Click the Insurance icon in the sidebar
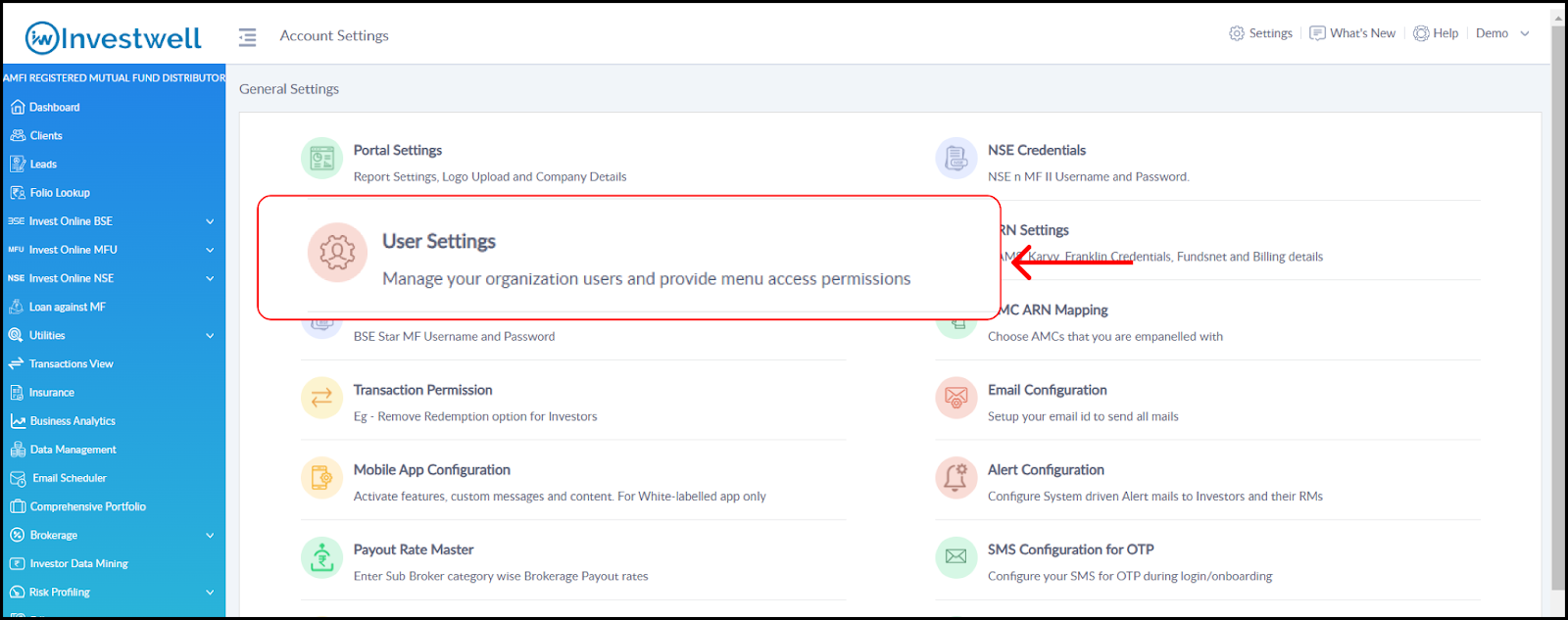 click(x=17, y=392)
